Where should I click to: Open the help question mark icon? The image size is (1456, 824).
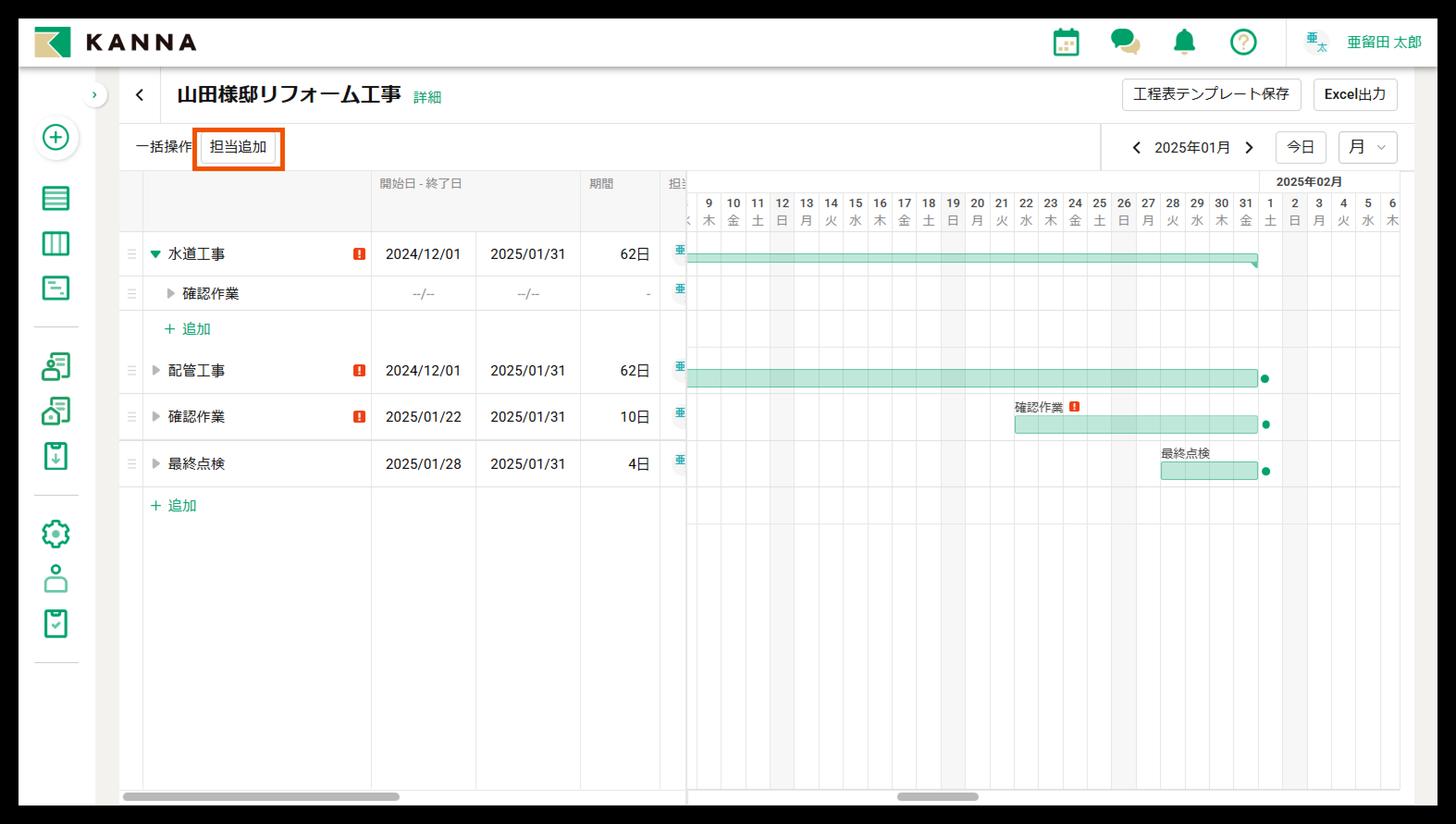1243,43
